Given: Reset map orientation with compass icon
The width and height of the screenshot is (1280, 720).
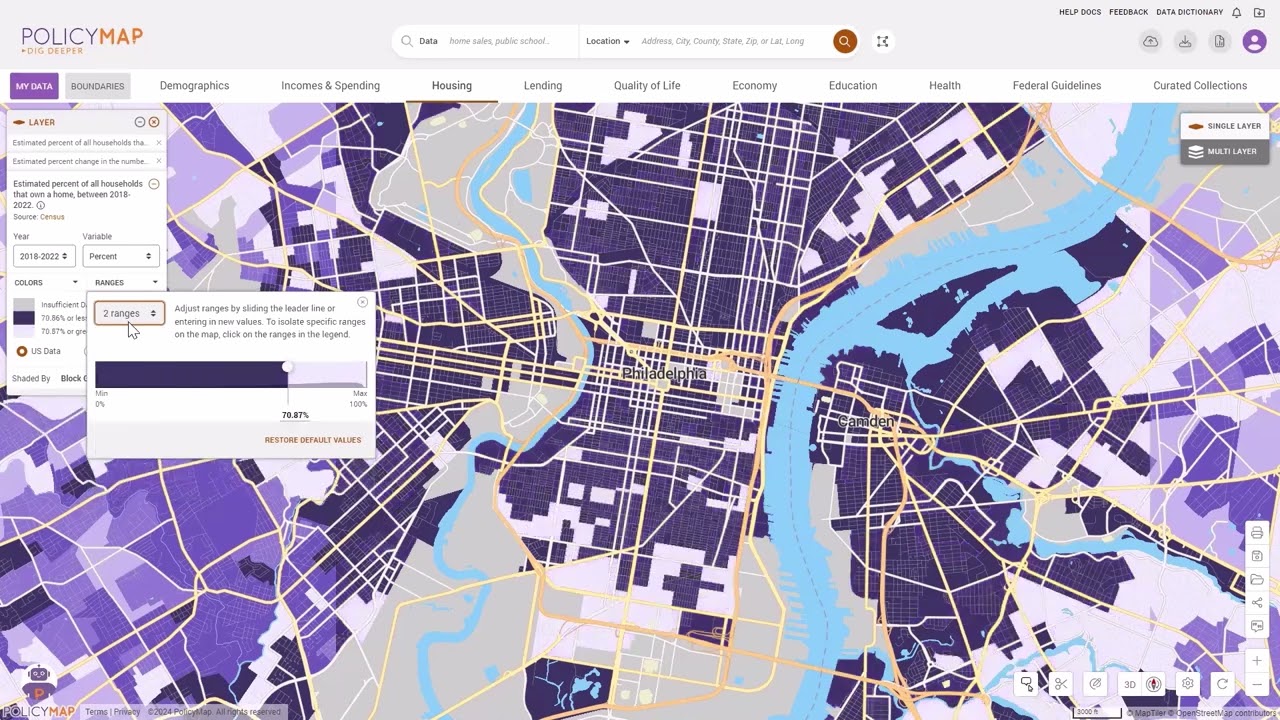Looking at the screenshot, I should 1154,684.
